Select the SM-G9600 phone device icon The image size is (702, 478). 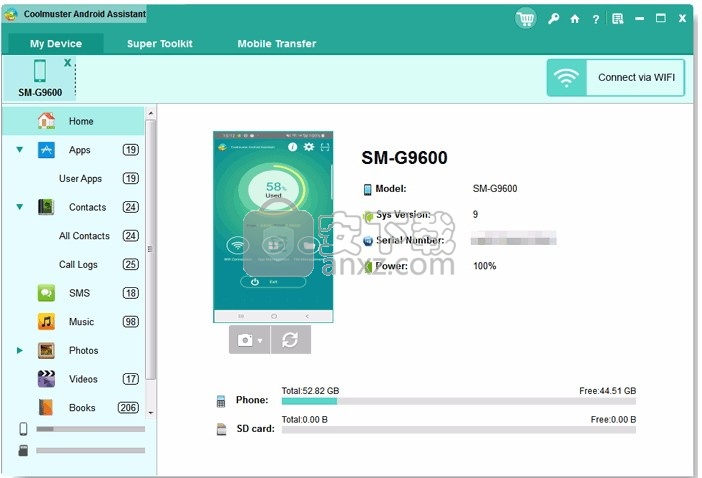click(x=40, y=71)
